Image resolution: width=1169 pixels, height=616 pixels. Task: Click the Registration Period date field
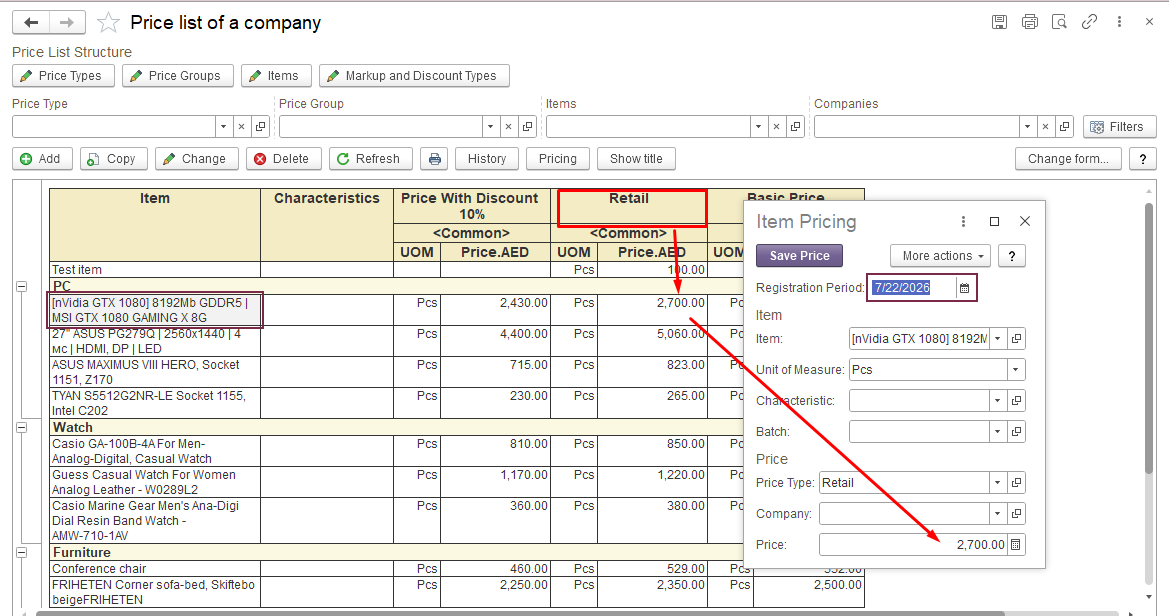pos(911,288)
